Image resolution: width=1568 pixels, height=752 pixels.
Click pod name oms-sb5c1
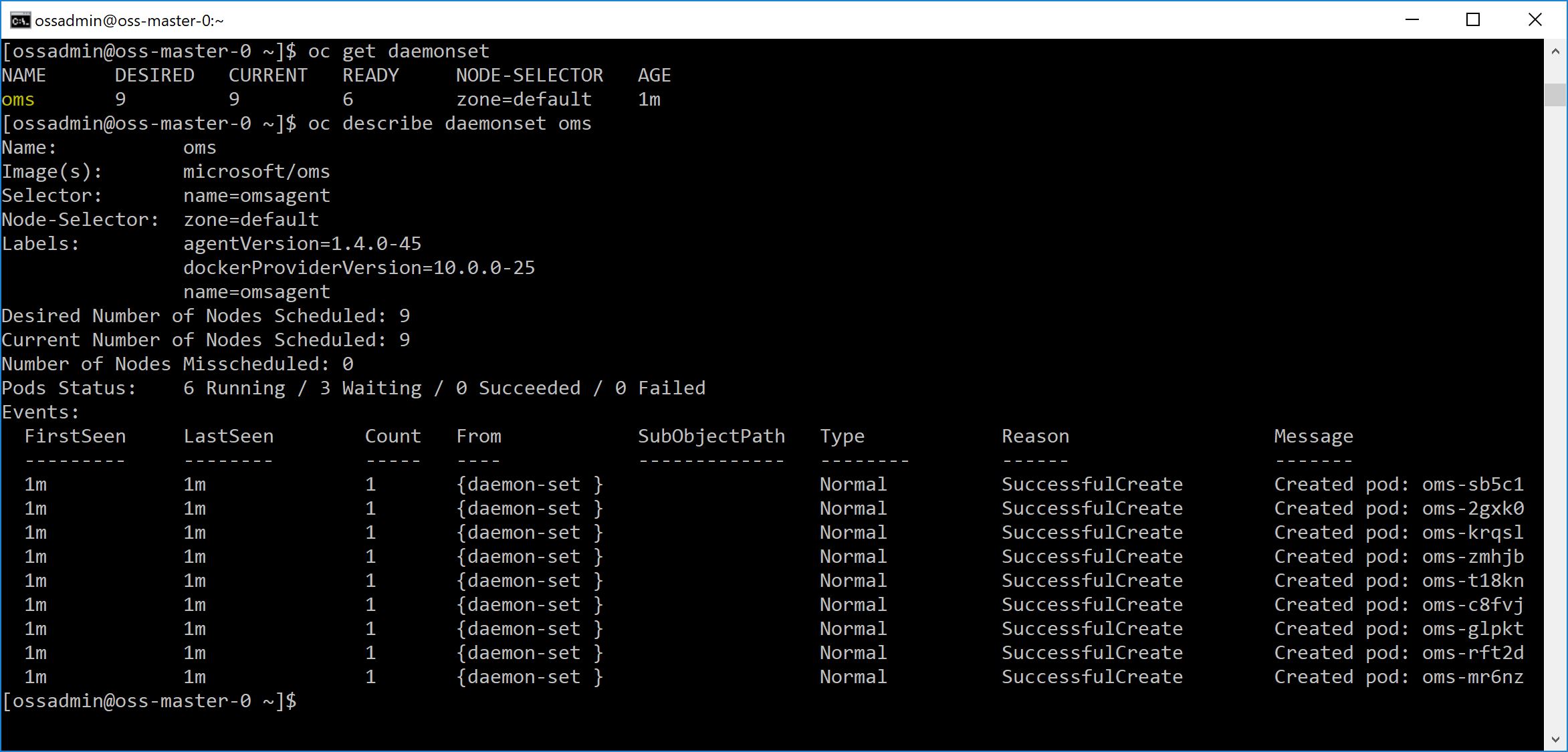click(x=1472, y=485)
